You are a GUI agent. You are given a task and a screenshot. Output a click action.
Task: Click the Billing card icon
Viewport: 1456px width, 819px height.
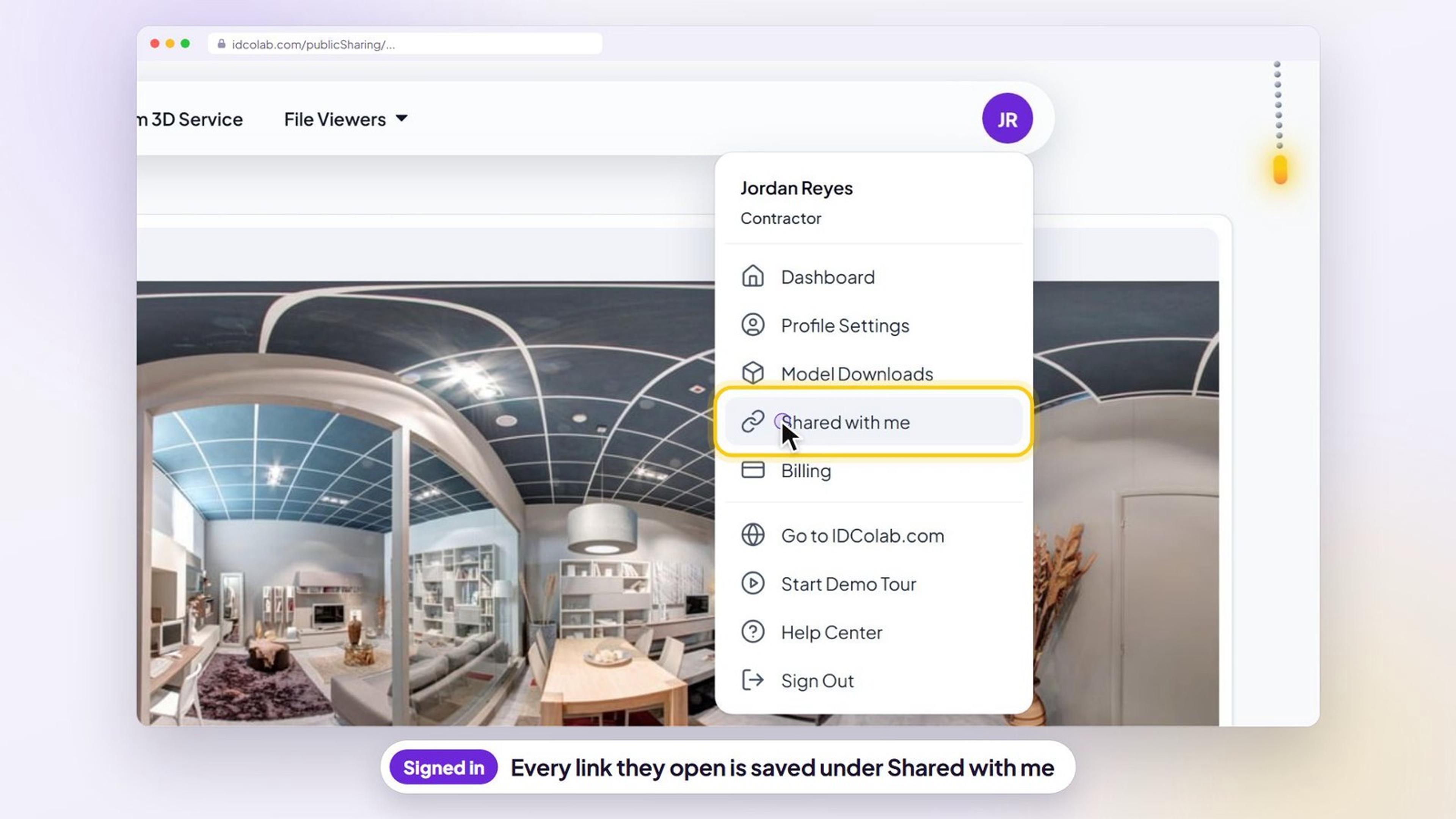tap(752, 470)
